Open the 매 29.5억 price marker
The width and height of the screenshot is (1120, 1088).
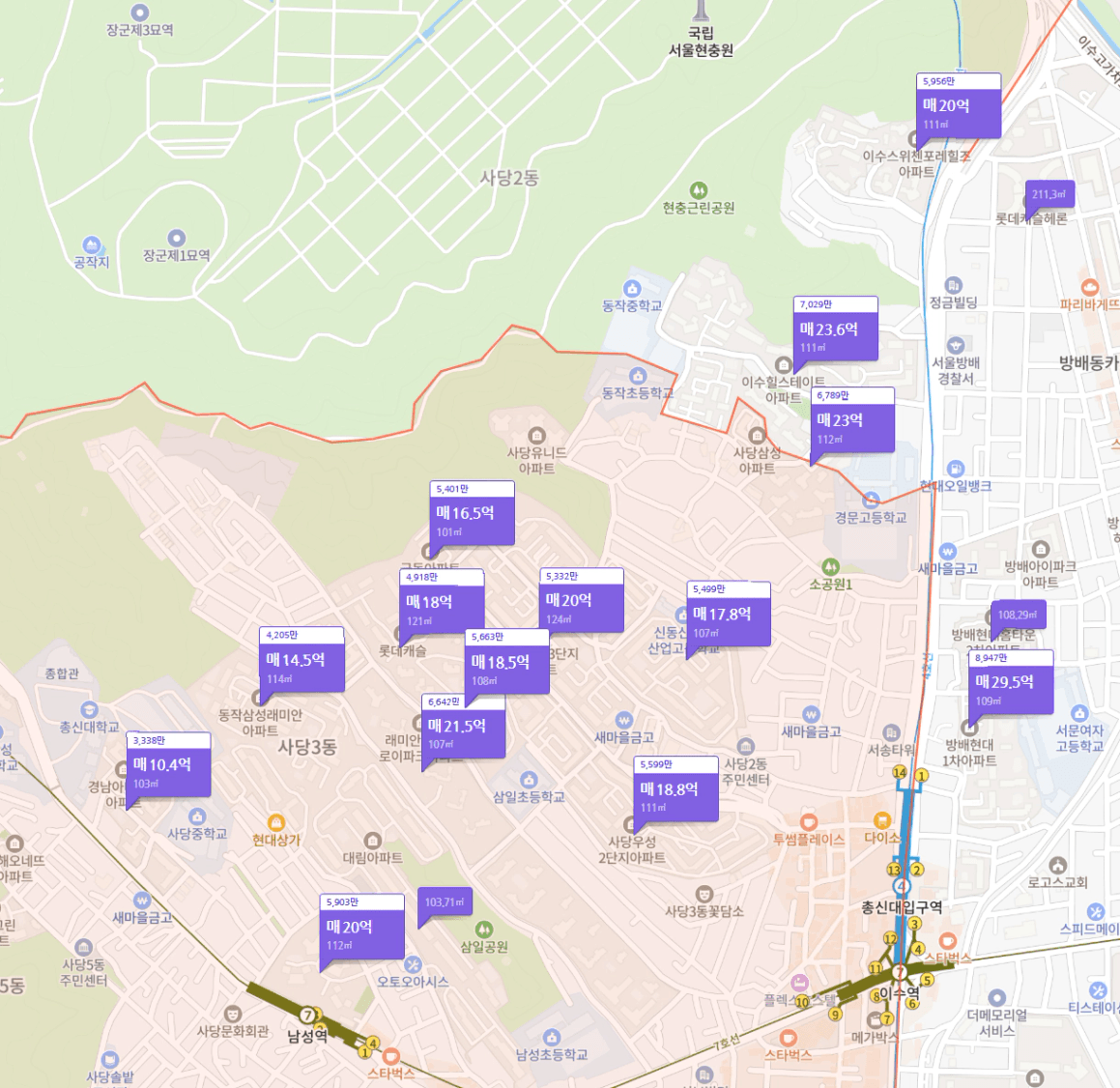coord(1011,681)
